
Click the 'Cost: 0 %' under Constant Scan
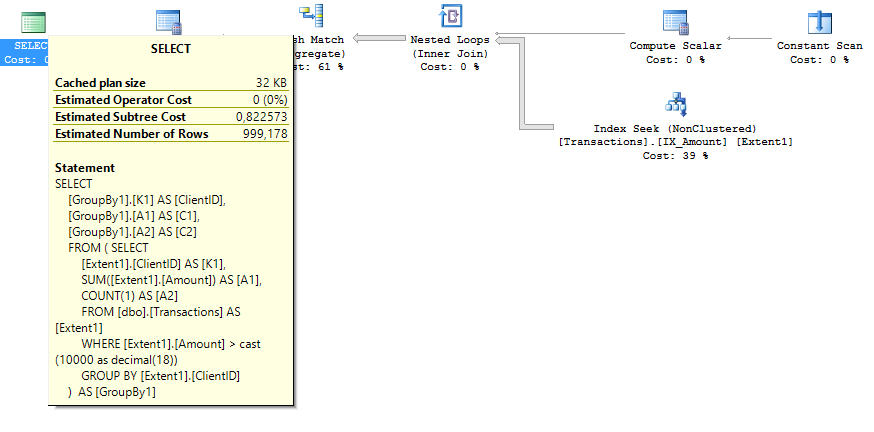(819, 60)
